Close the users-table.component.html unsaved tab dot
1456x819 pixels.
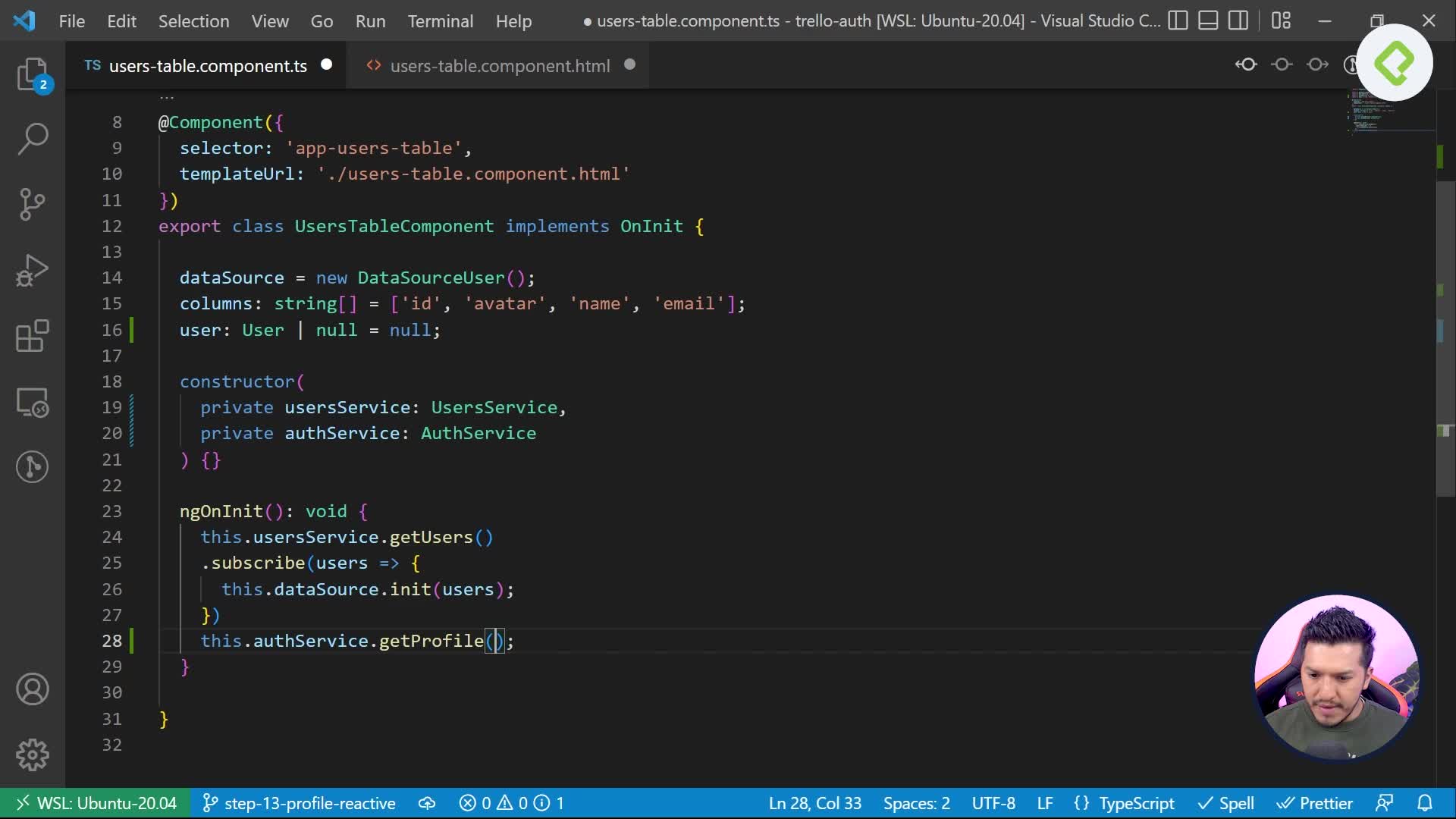[629, 65]
